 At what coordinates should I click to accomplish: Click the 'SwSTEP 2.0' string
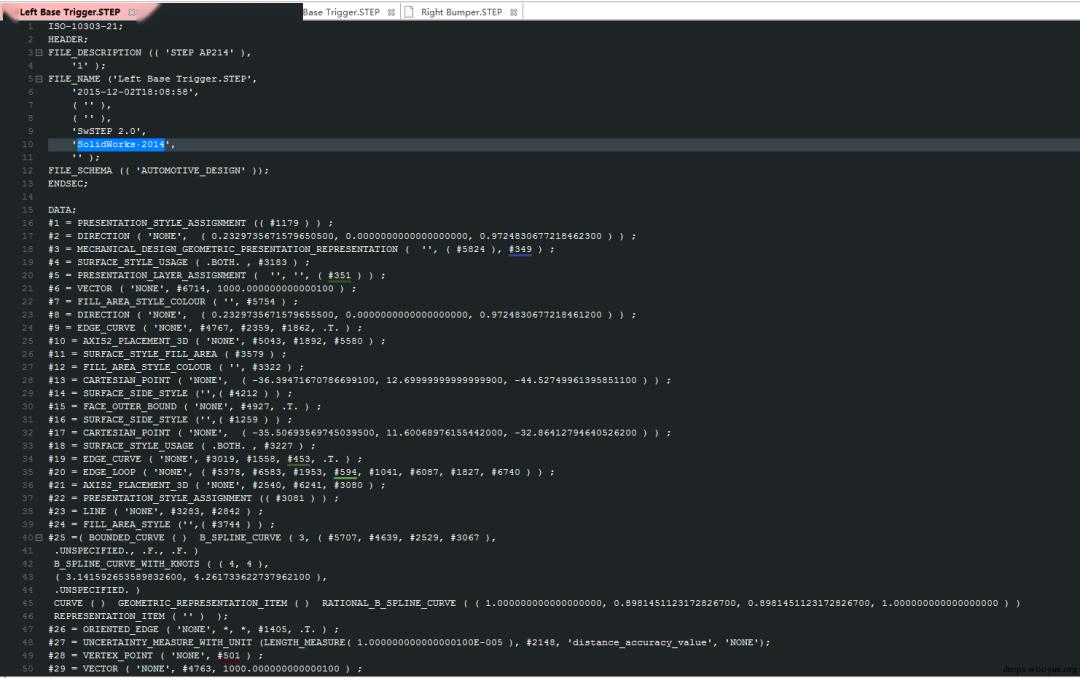(x=109, y=131)
